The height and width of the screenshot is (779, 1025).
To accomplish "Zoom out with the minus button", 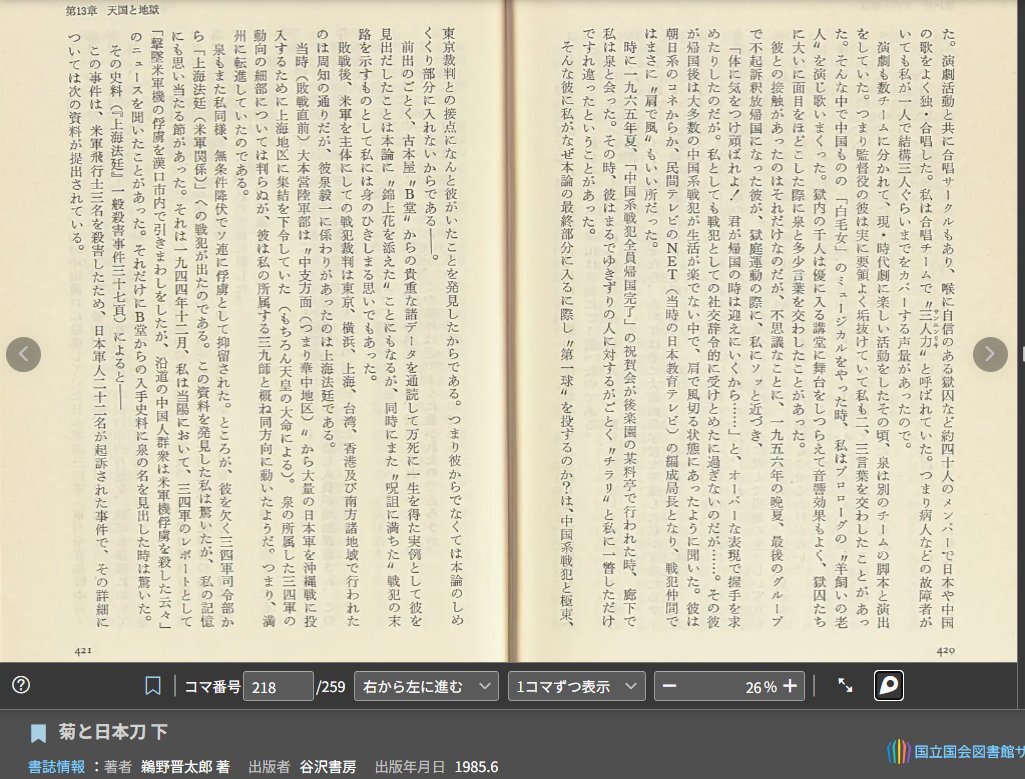I will (x=670, y=686).
